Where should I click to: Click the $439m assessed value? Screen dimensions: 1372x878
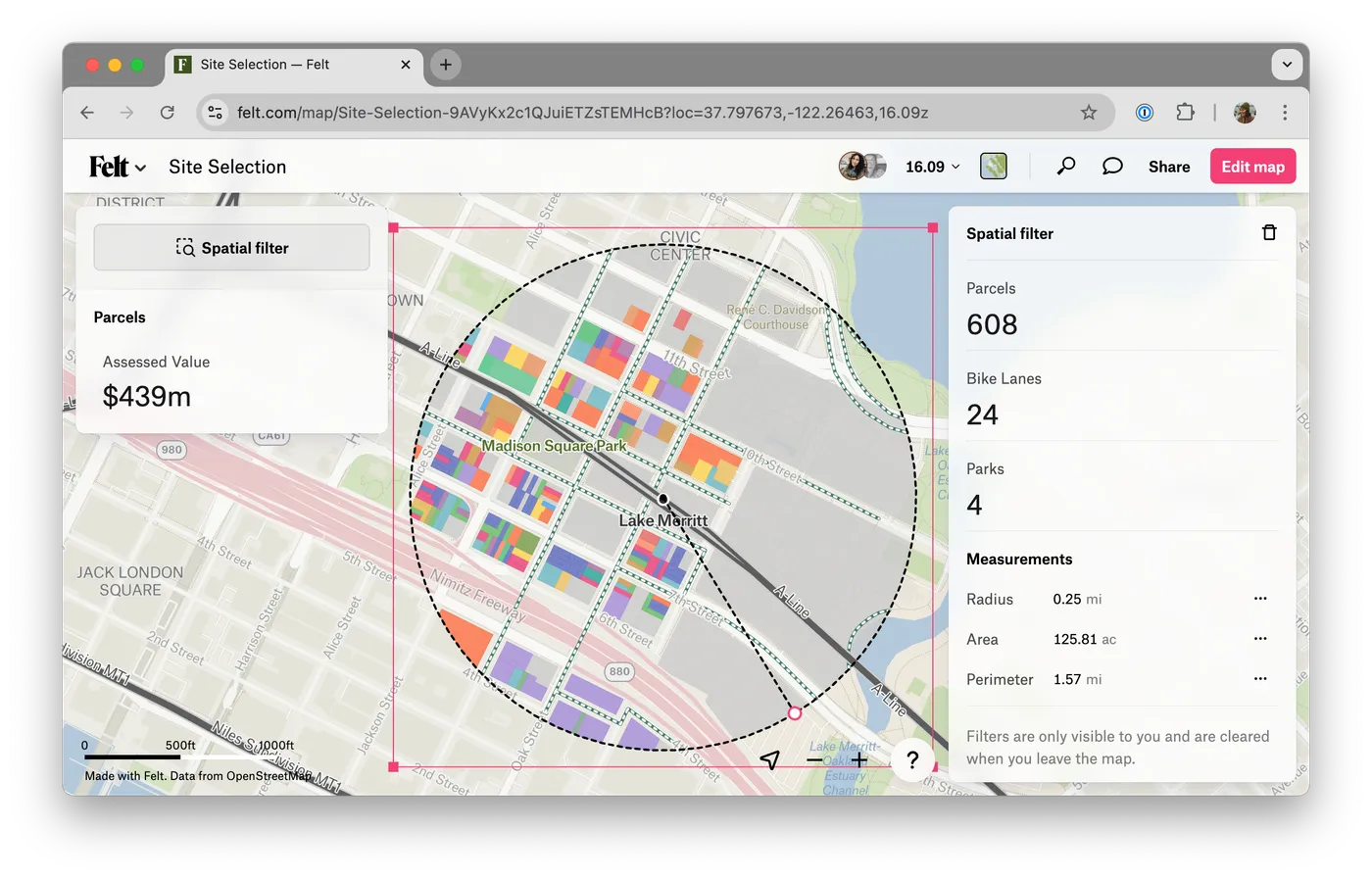pos(147,396)
